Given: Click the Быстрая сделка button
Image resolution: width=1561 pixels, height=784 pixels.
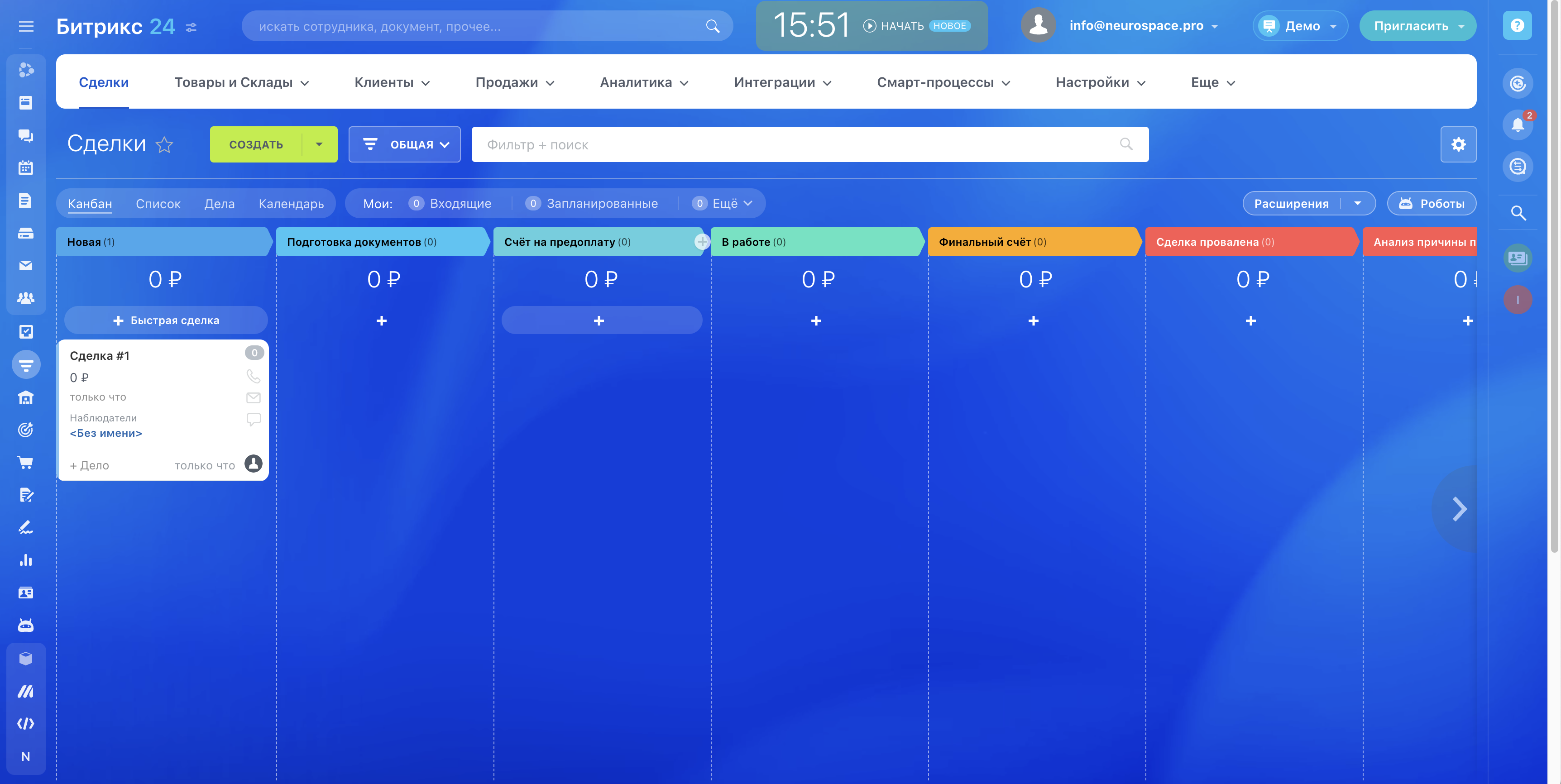Looking at the screenshot, I should (166, 320).
